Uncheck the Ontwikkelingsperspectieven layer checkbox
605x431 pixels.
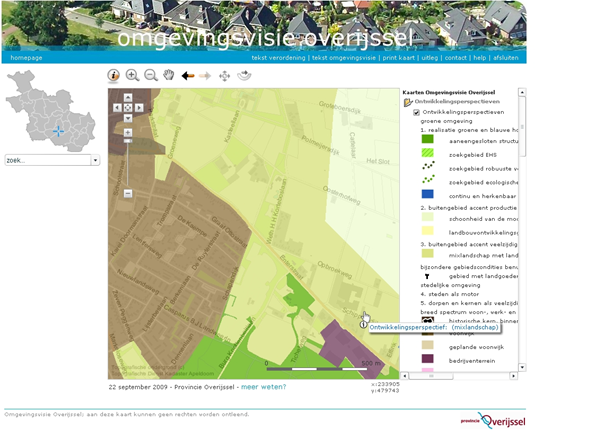pyautogui.click(x=416, y=112)
